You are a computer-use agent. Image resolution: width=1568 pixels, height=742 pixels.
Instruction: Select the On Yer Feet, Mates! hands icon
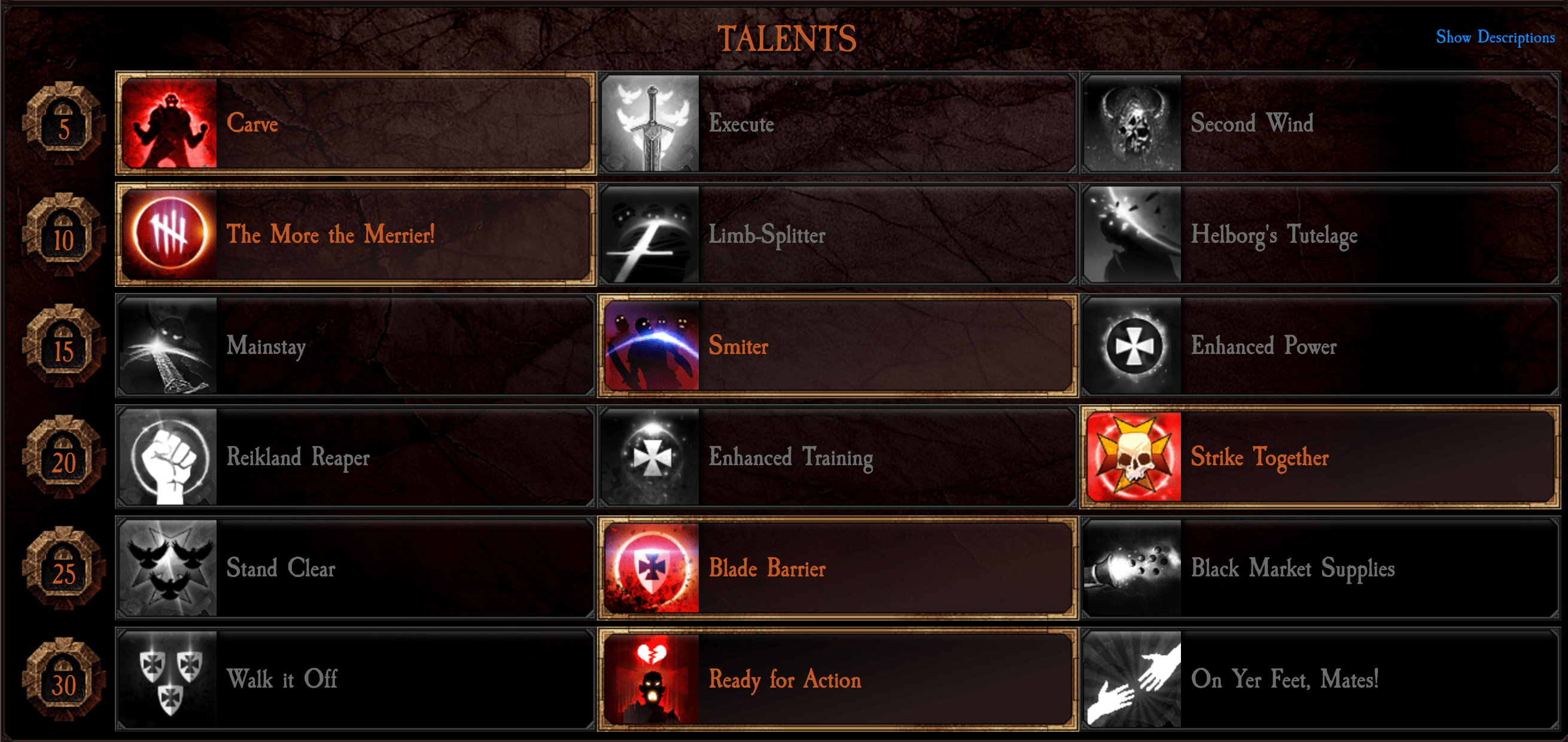[1134, 679]
